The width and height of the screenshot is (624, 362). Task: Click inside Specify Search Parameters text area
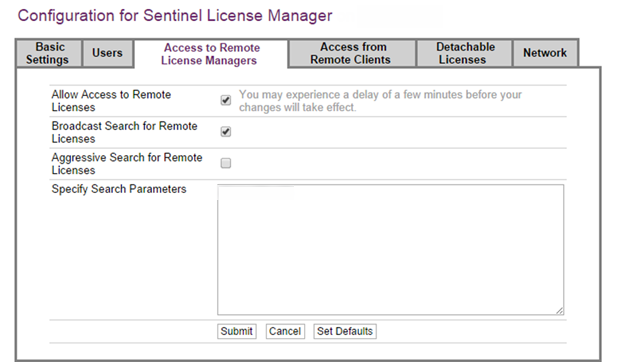tap(390, 249)
